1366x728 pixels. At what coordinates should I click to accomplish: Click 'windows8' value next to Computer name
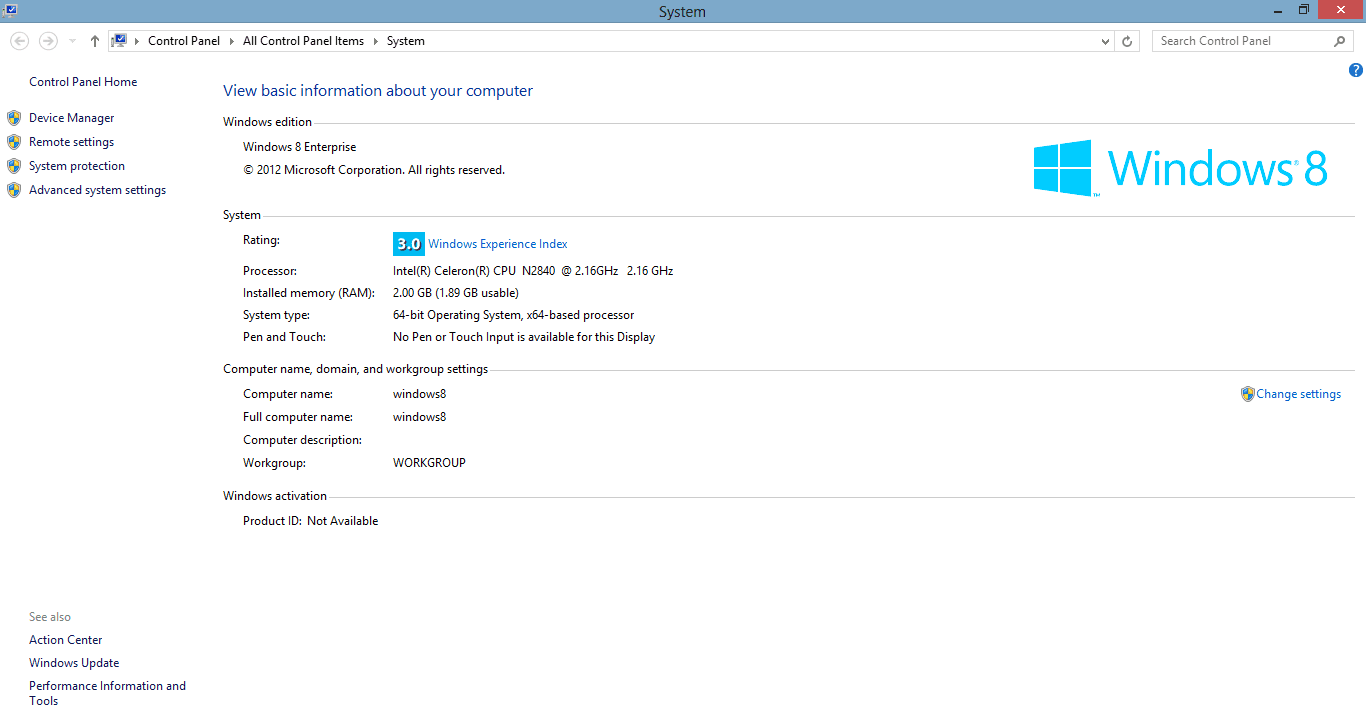pos(420,394)
